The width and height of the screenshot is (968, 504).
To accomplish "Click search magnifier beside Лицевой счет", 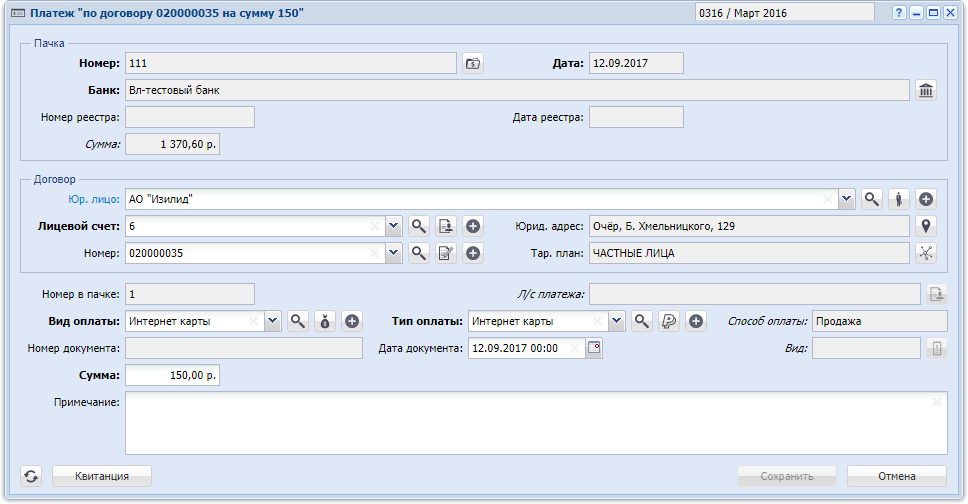I will click(419, 227).
